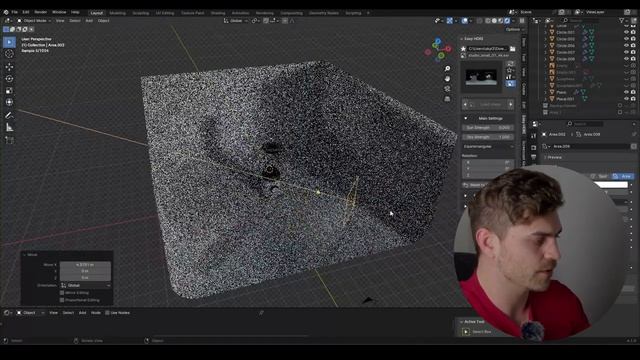Open the File menu
The image size is (640, 360).
(x=15, y=12)
